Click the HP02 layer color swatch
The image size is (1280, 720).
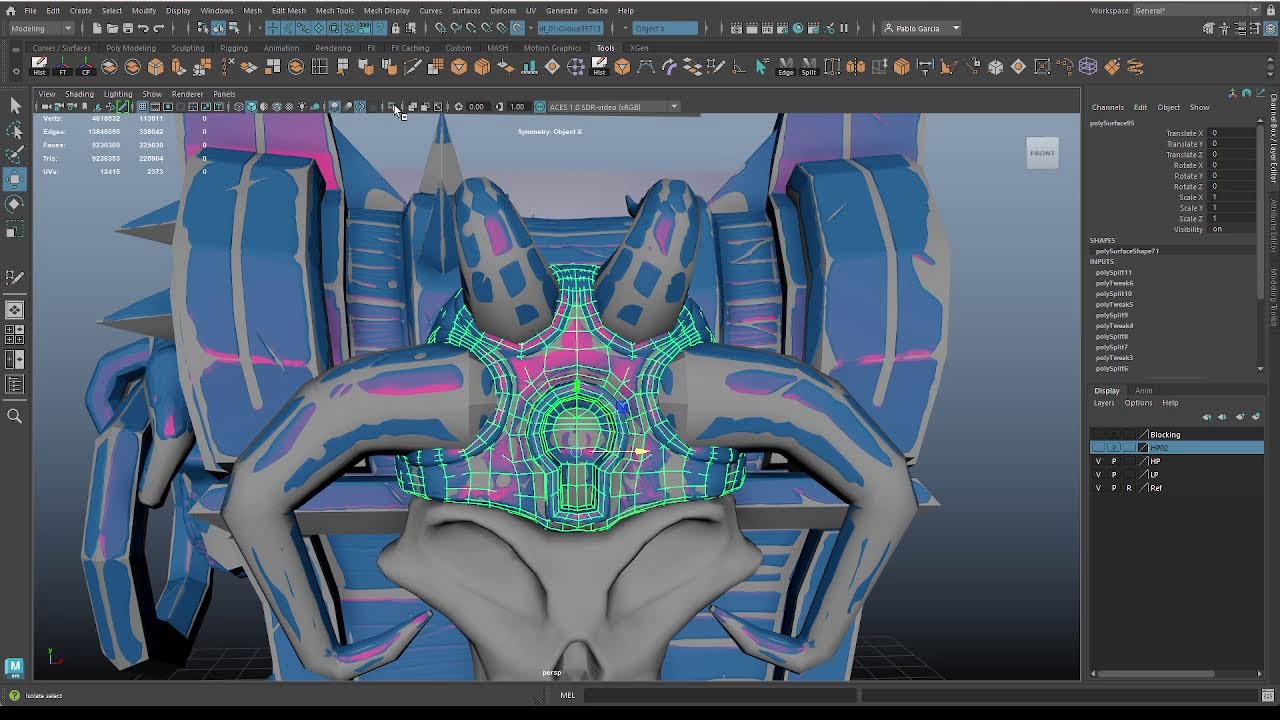1144,447
